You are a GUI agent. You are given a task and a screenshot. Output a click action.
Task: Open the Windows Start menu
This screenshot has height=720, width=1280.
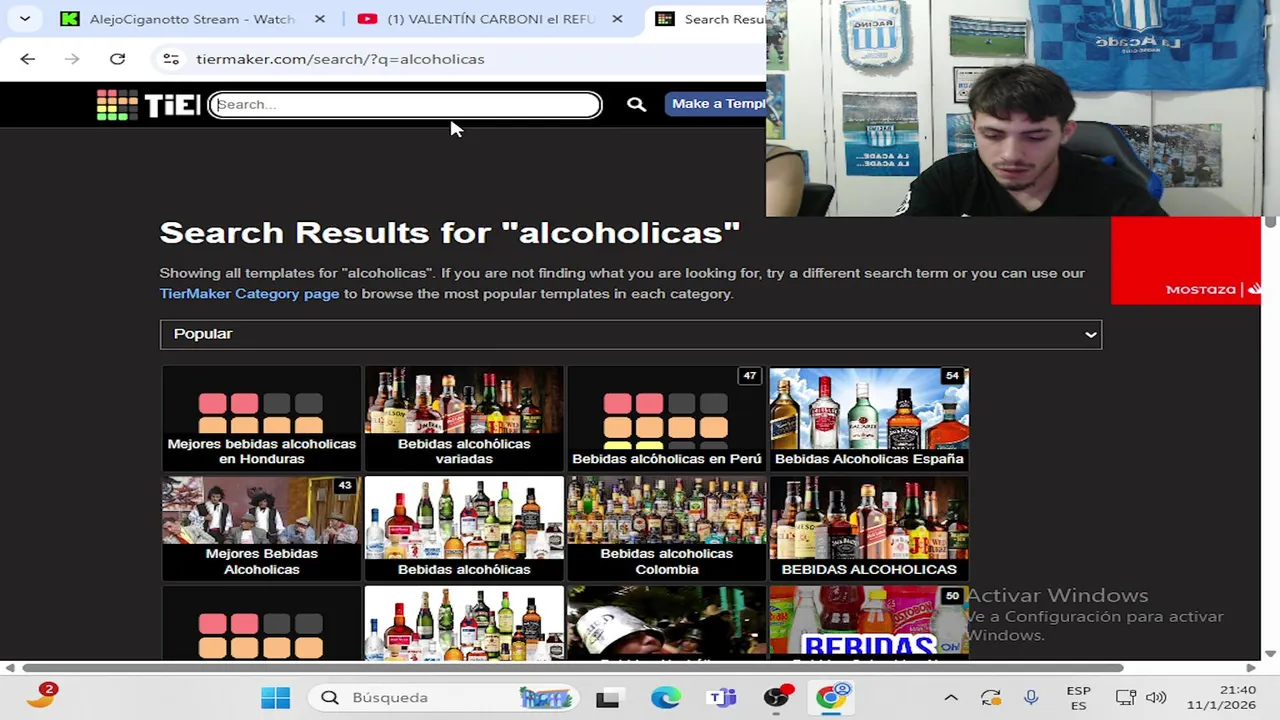tap(275, 698)
